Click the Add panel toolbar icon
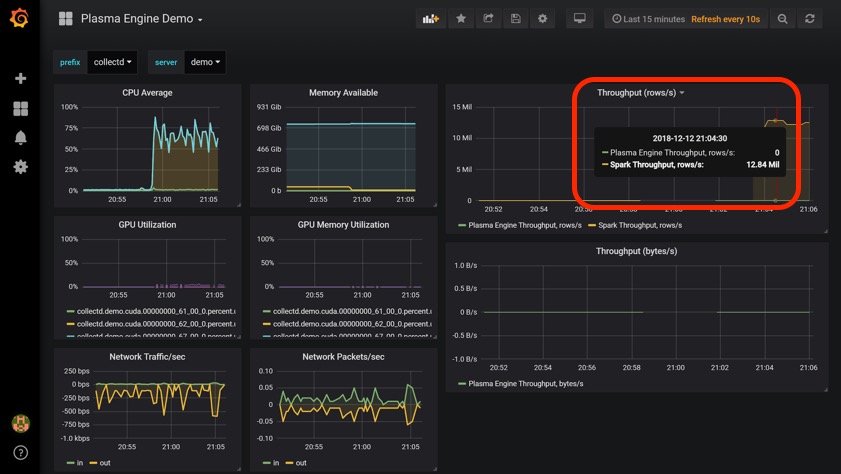Screen dimensions: 841x474 431,19
